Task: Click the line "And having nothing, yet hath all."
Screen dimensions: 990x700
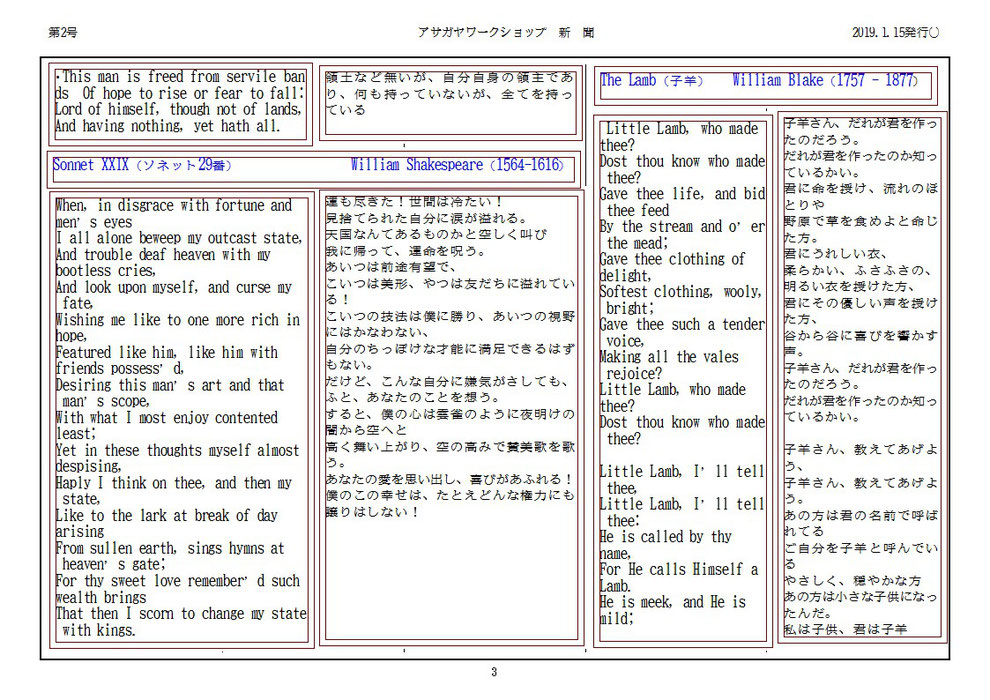Action: click(167, 126)
